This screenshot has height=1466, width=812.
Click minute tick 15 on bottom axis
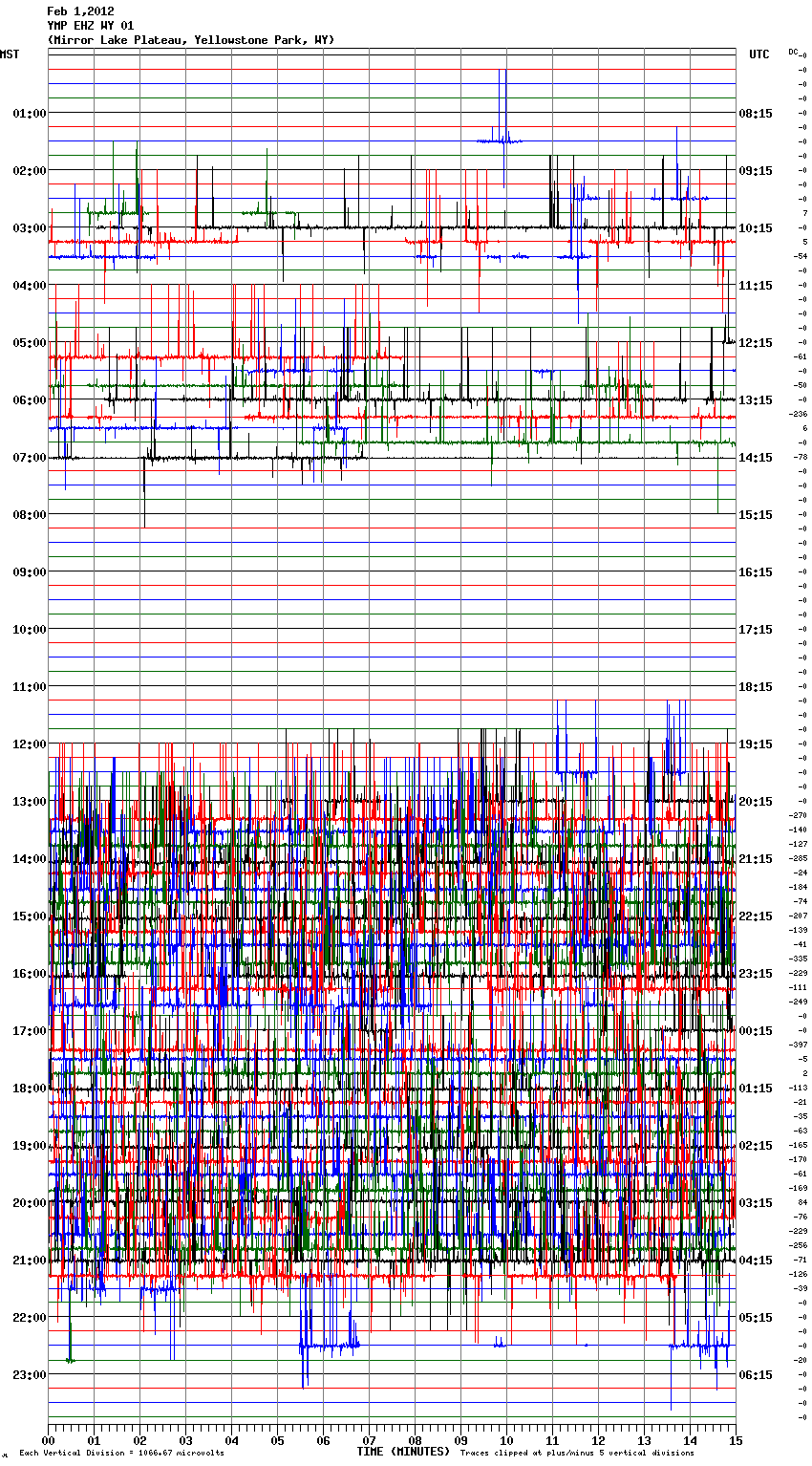click(x=736, y=1440)
